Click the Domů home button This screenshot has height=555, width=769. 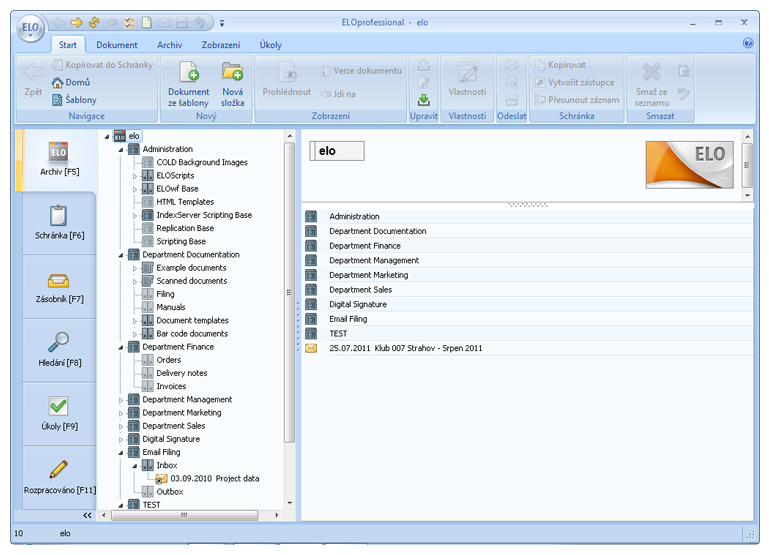point(71,82)
